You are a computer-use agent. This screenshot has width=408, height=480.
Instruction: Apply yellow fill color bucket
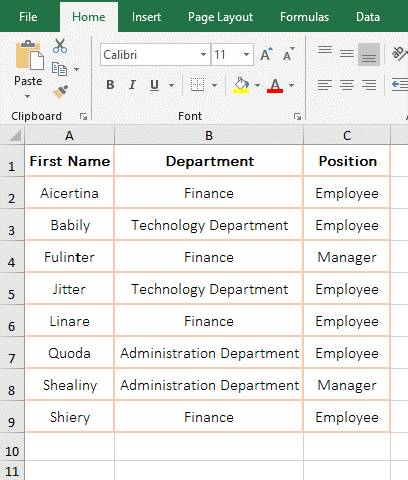[x=241, y=85]
